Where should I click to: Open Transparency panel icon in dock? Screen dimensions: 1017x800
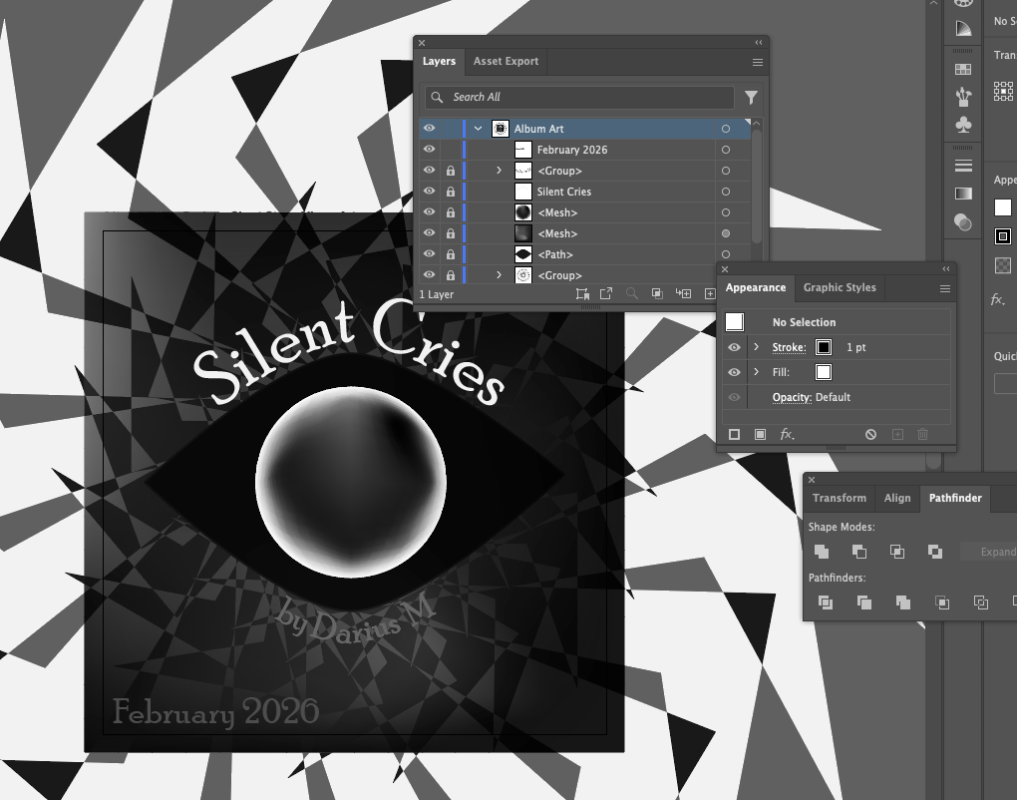point(963,222)
